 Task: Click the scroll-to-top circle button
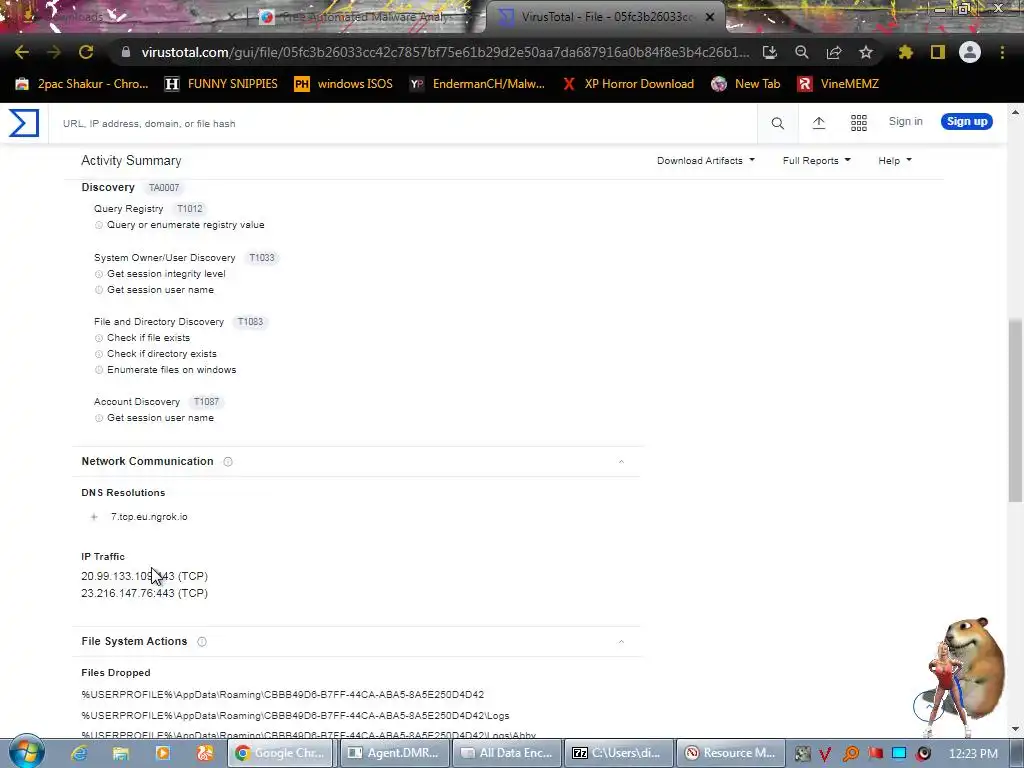[x=927, y=706]
